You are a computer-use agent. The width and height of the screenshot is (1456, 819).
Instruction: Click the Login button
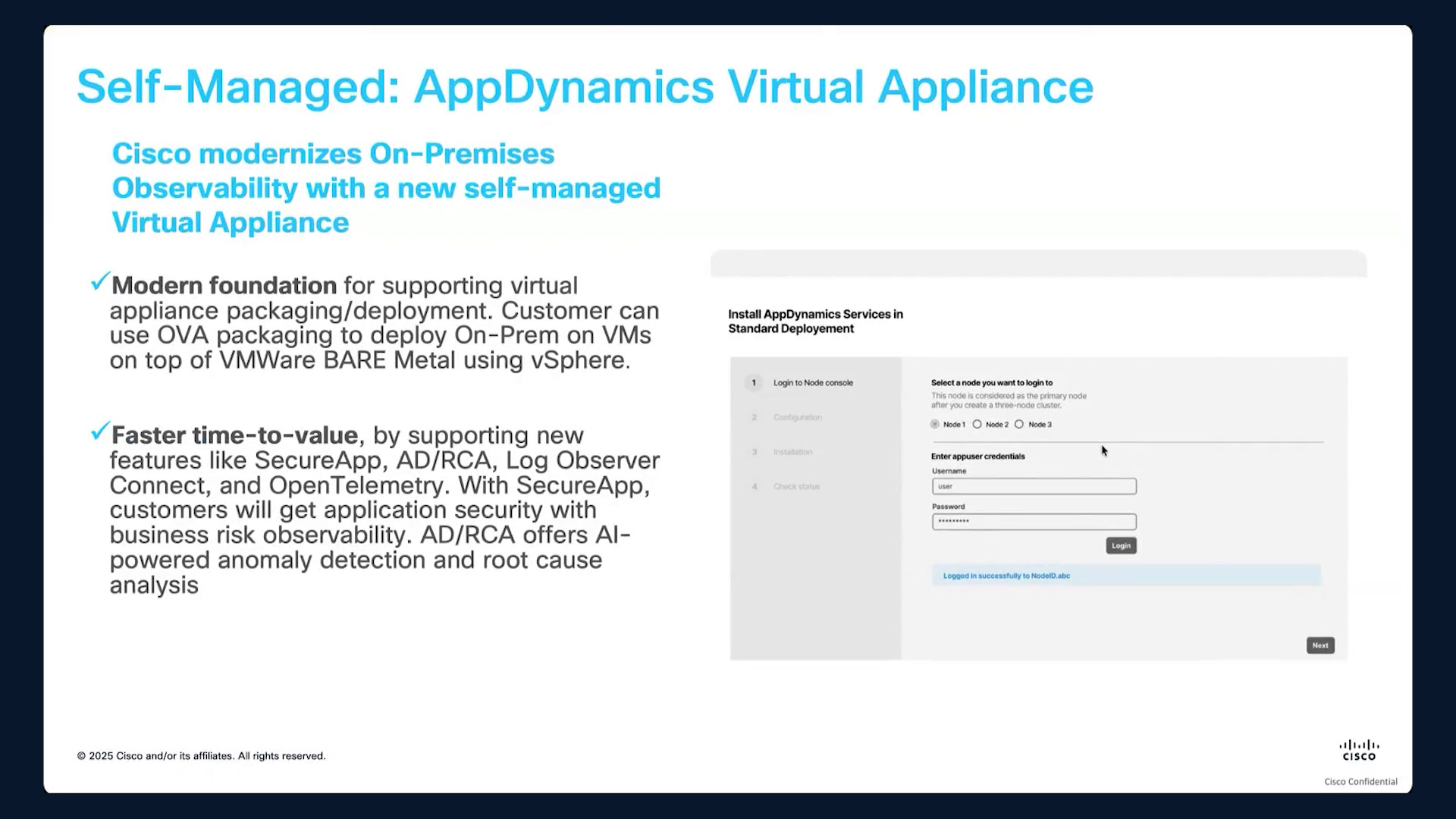[1121, 546]
